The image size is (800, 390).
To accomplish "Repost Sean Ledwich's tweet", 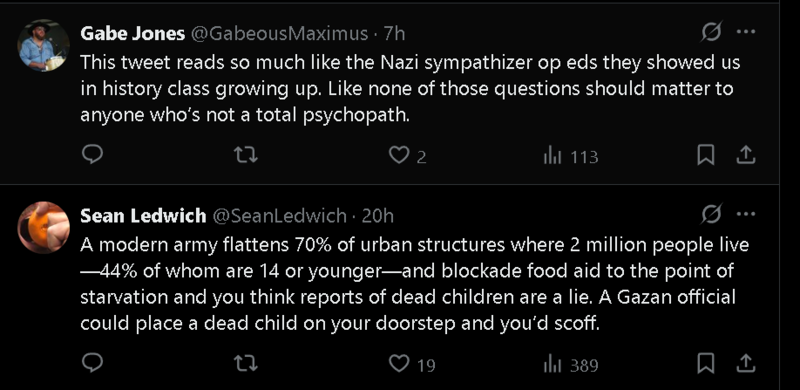I will tap(245, 363).
